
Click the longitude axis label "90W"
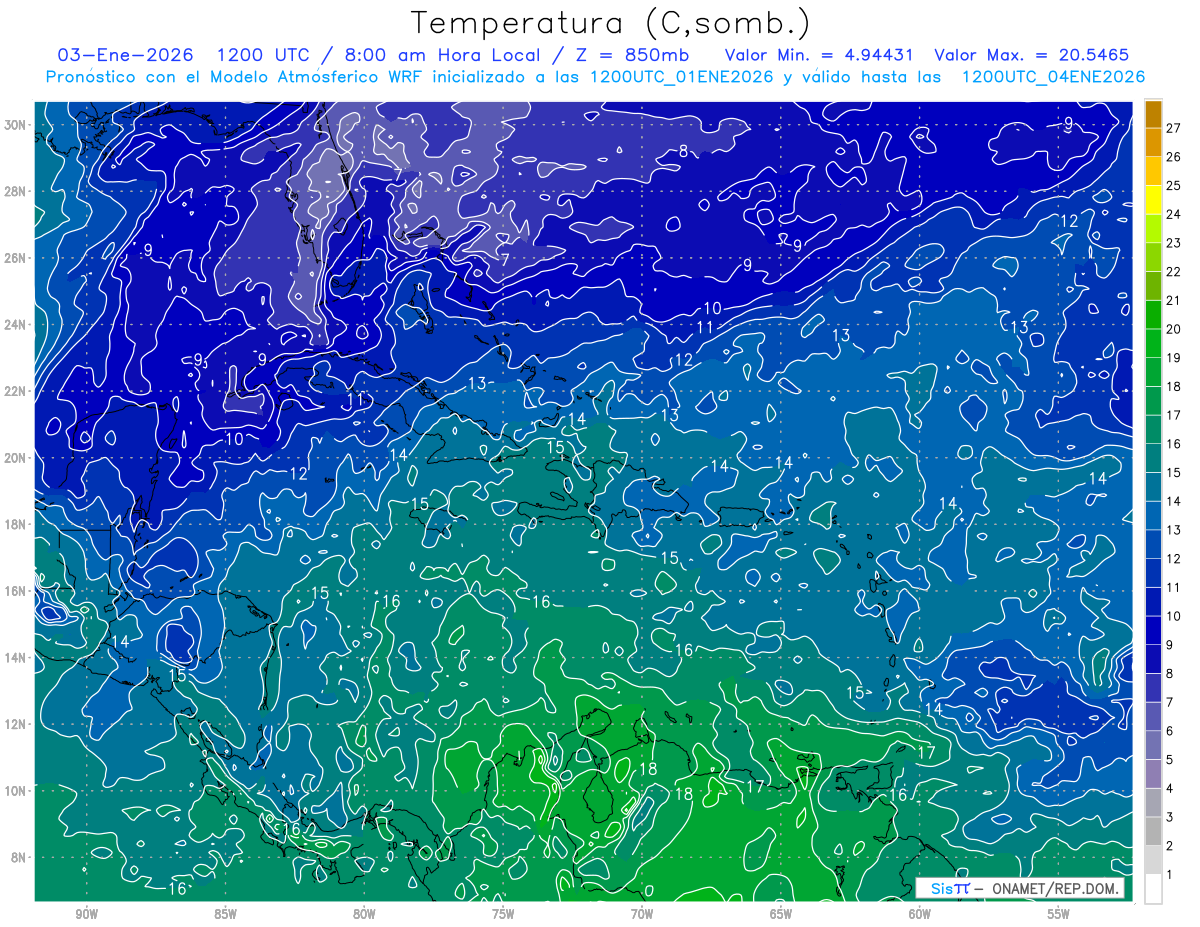tap(87, 914)
